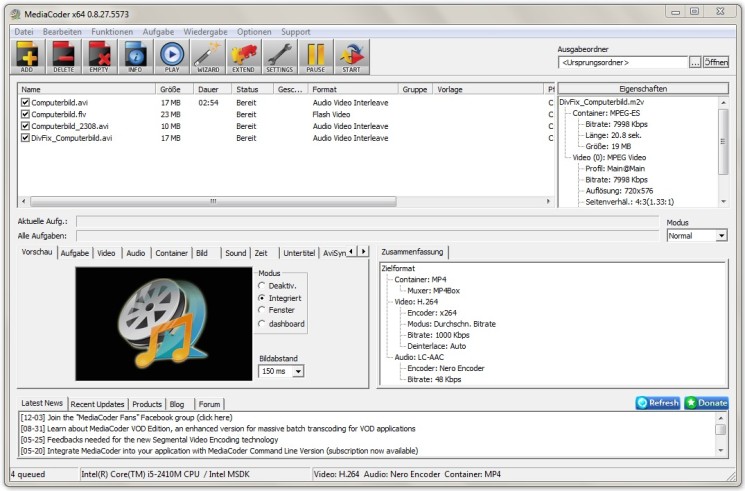The width and height of the screenshot is (745, 491).
Task: Click the EMPTY list toolbar icon
Action: pos(100,57)
